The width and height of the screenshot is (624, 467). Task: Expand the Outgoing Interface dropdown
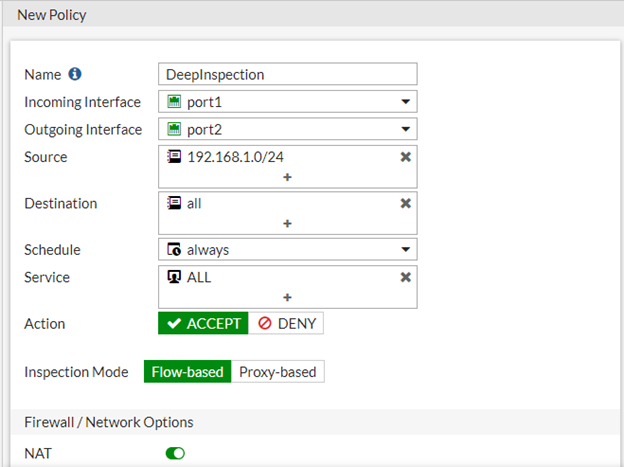pyautogui.click(x=405, y=130)
